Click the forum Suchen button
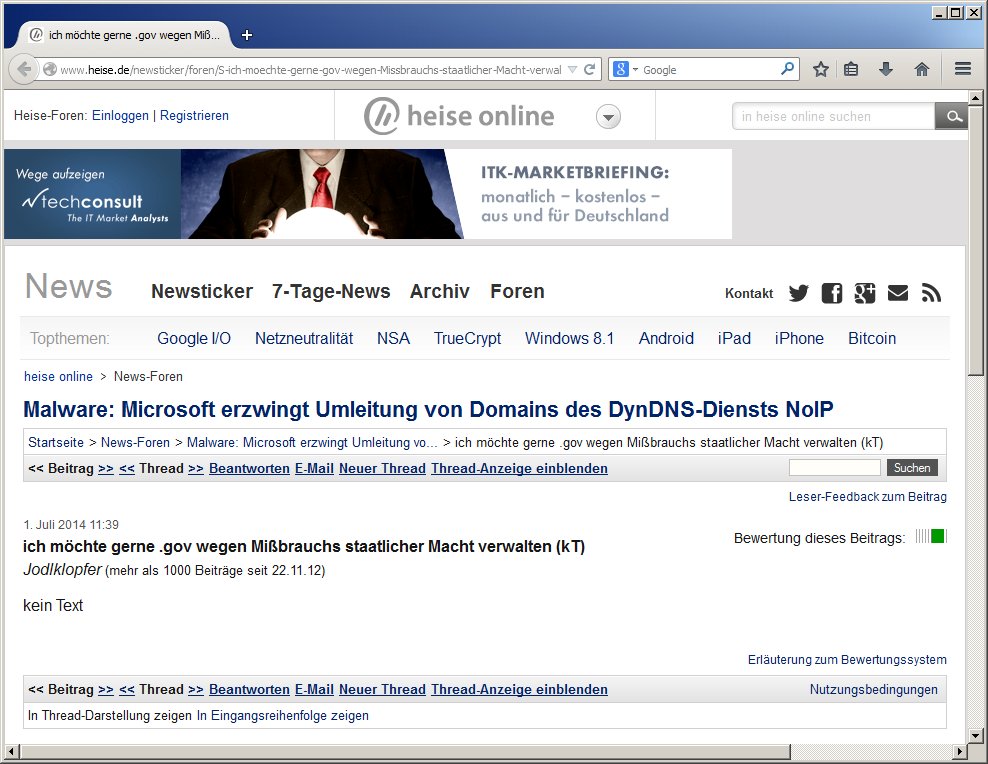Image resolution: width=988 pixels, height=764 pixels. tap(912, 467)
